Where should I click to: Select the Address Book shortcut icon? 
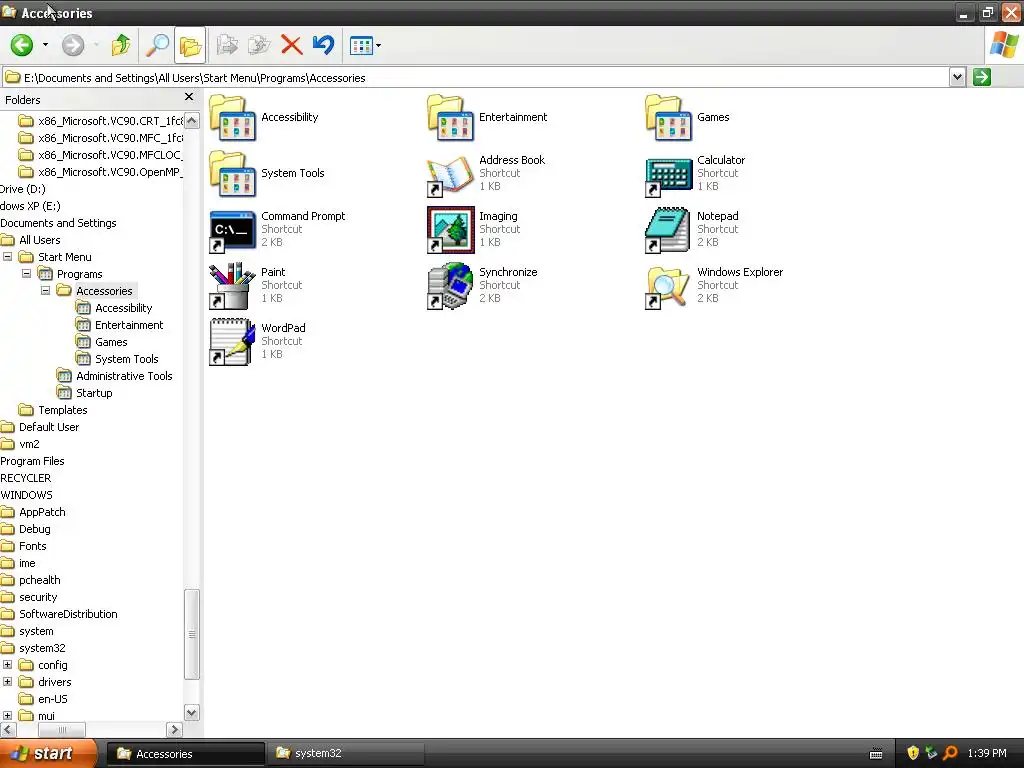(451, 174)
